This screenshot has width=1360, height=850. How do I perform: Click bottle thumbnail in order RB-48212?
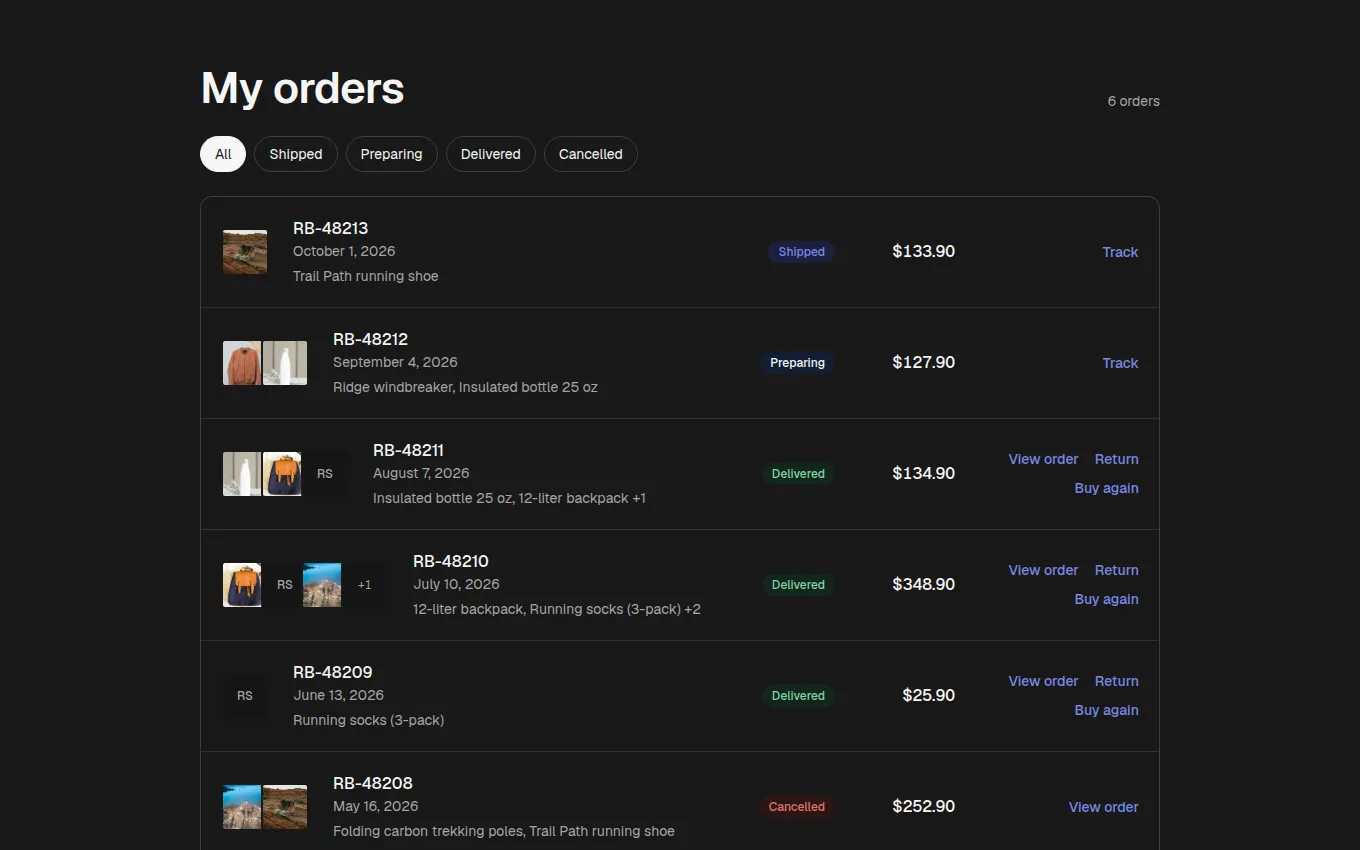285,363
